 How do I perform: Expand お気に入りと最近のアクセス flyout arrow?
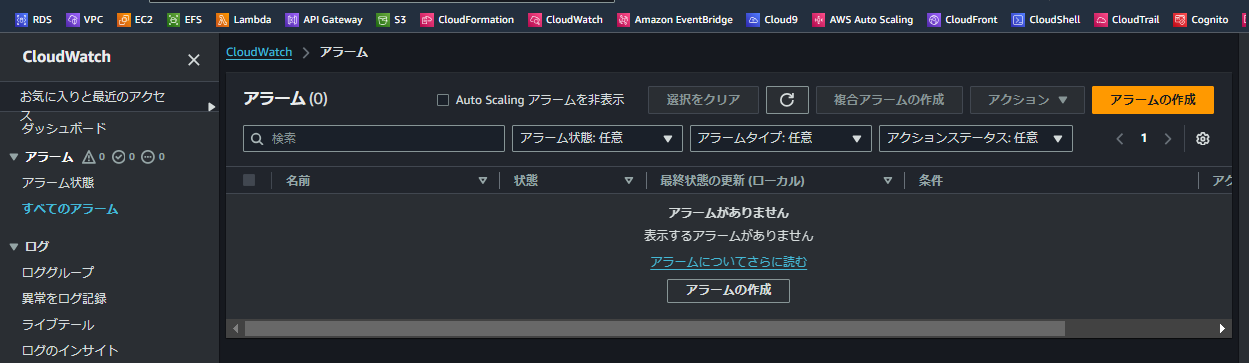tap(211, 106)
